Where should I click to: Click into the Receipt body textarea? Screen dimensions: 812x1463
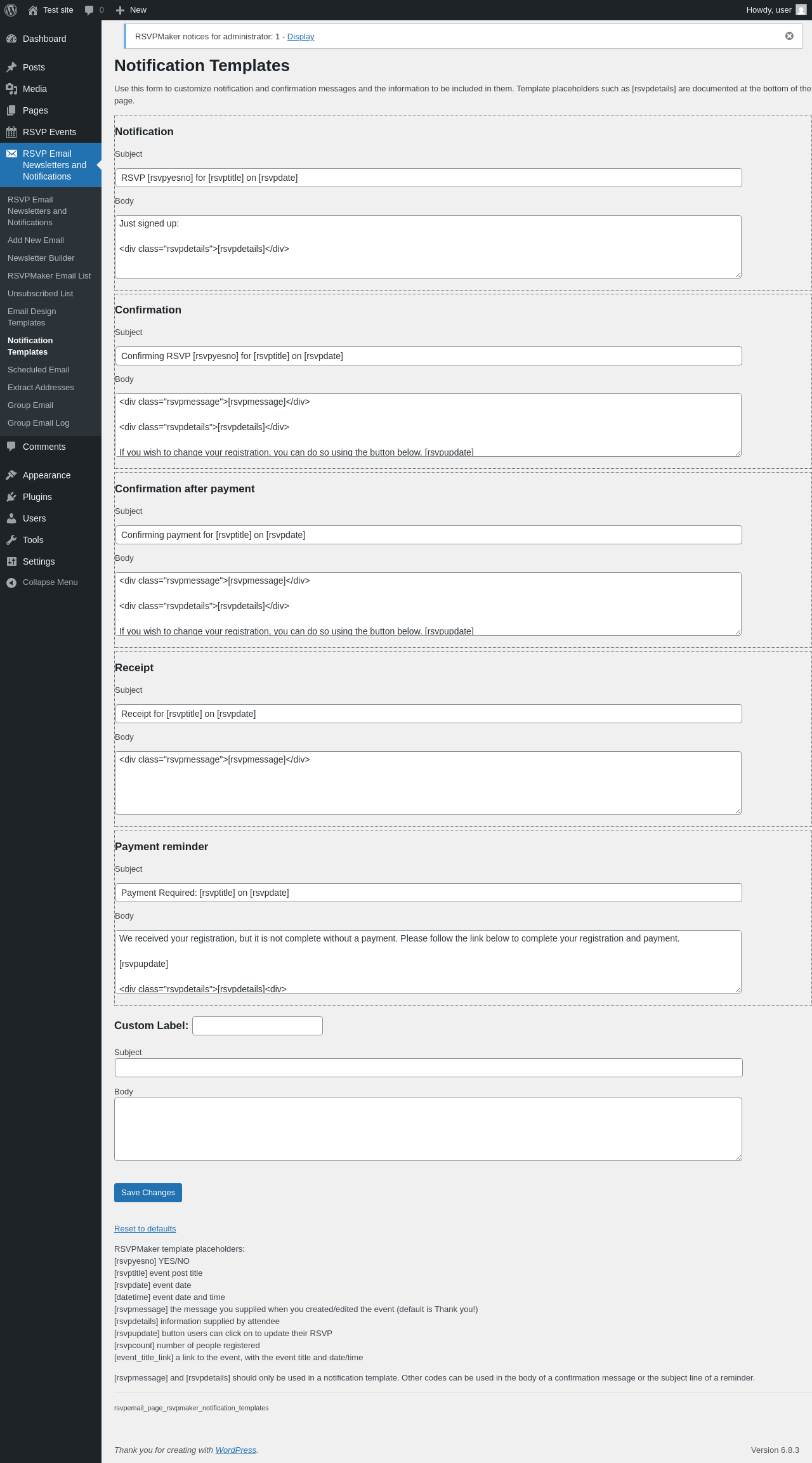tap(428, 783)
